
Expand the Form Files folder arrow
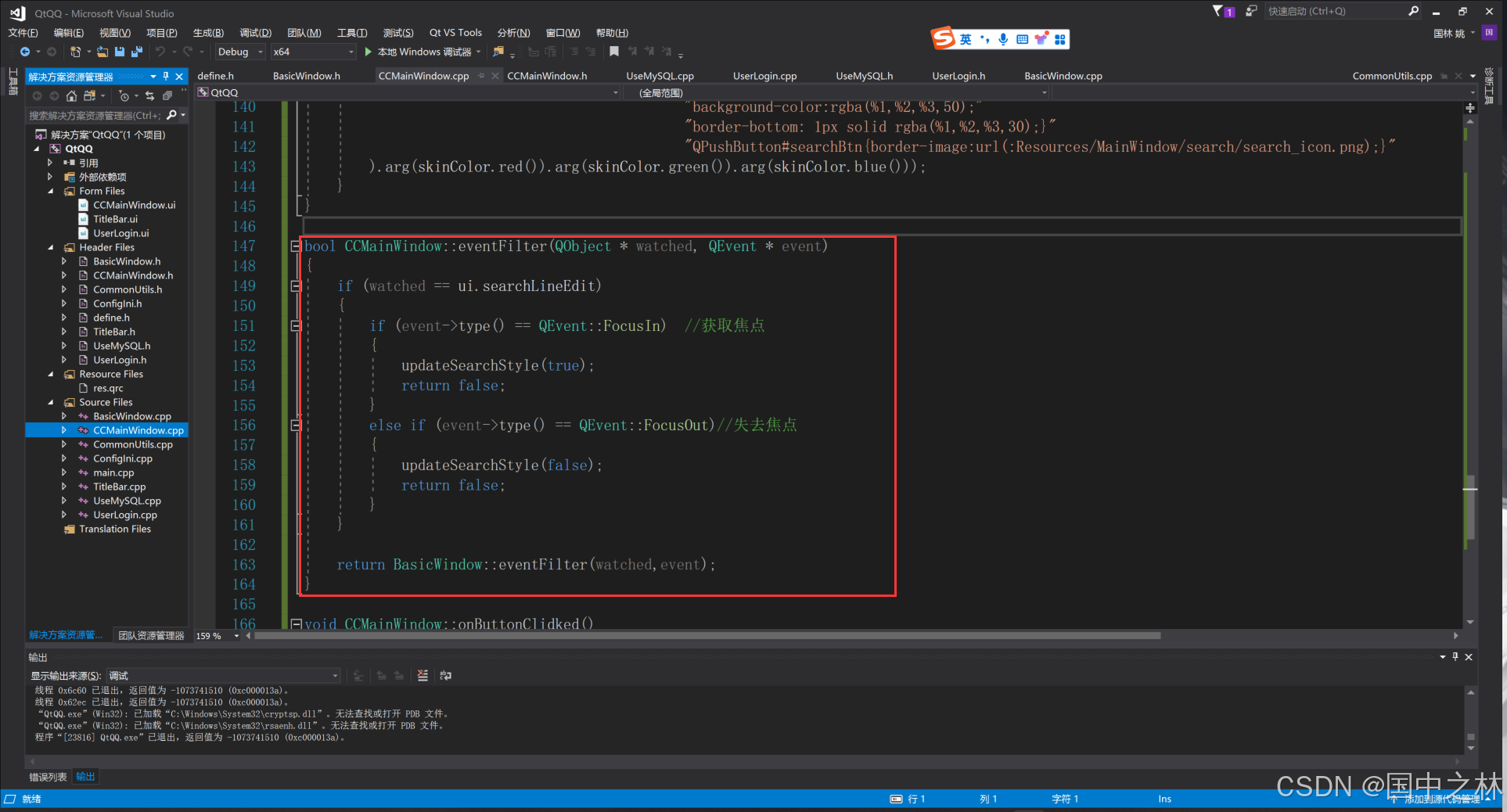(52, 191)
